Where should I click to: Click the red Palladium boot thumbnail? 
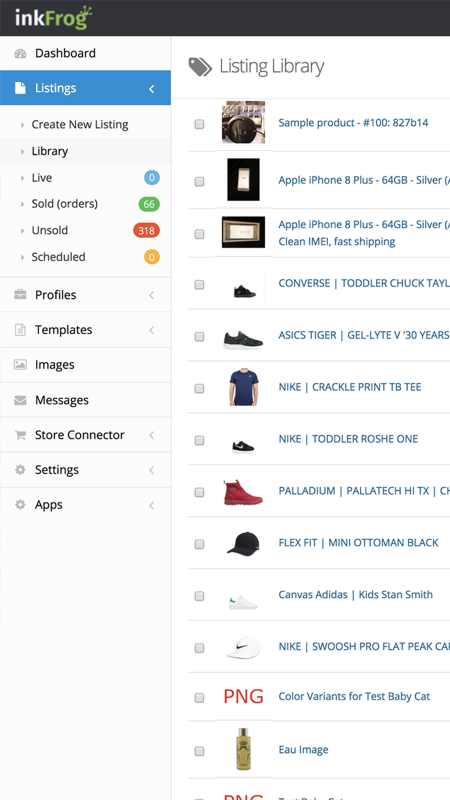[x=243, y=492]
